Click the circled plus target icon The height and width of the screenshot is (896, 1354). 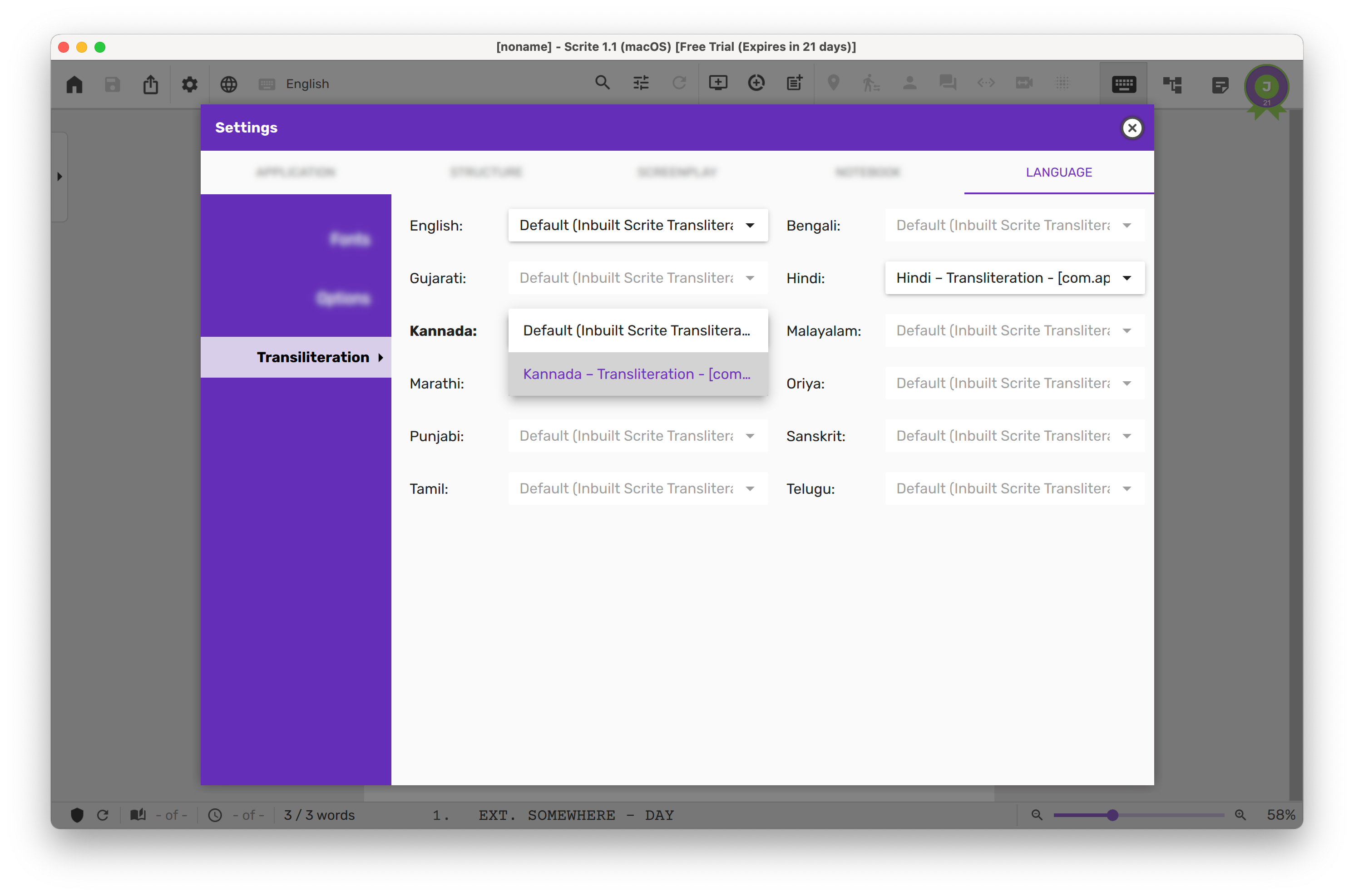[756, 83]
